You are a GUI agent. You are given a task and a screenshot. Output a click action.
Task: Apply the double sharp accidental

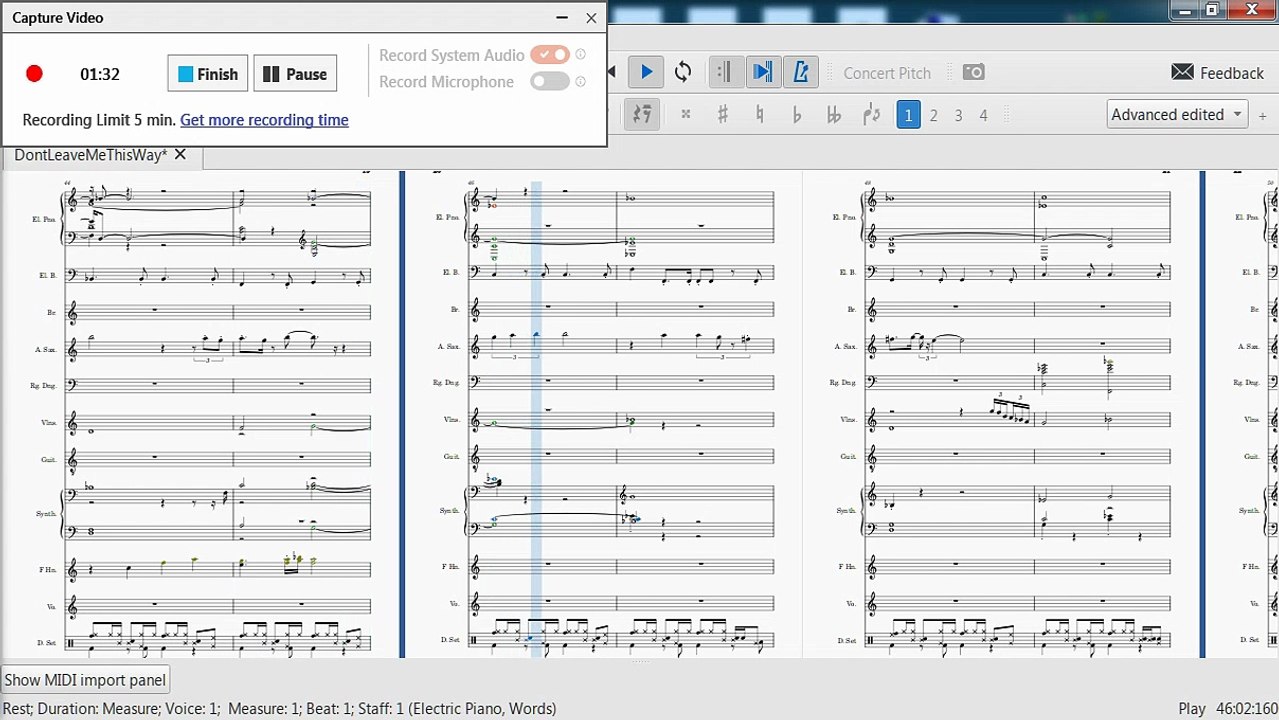[x=685, y=114]
